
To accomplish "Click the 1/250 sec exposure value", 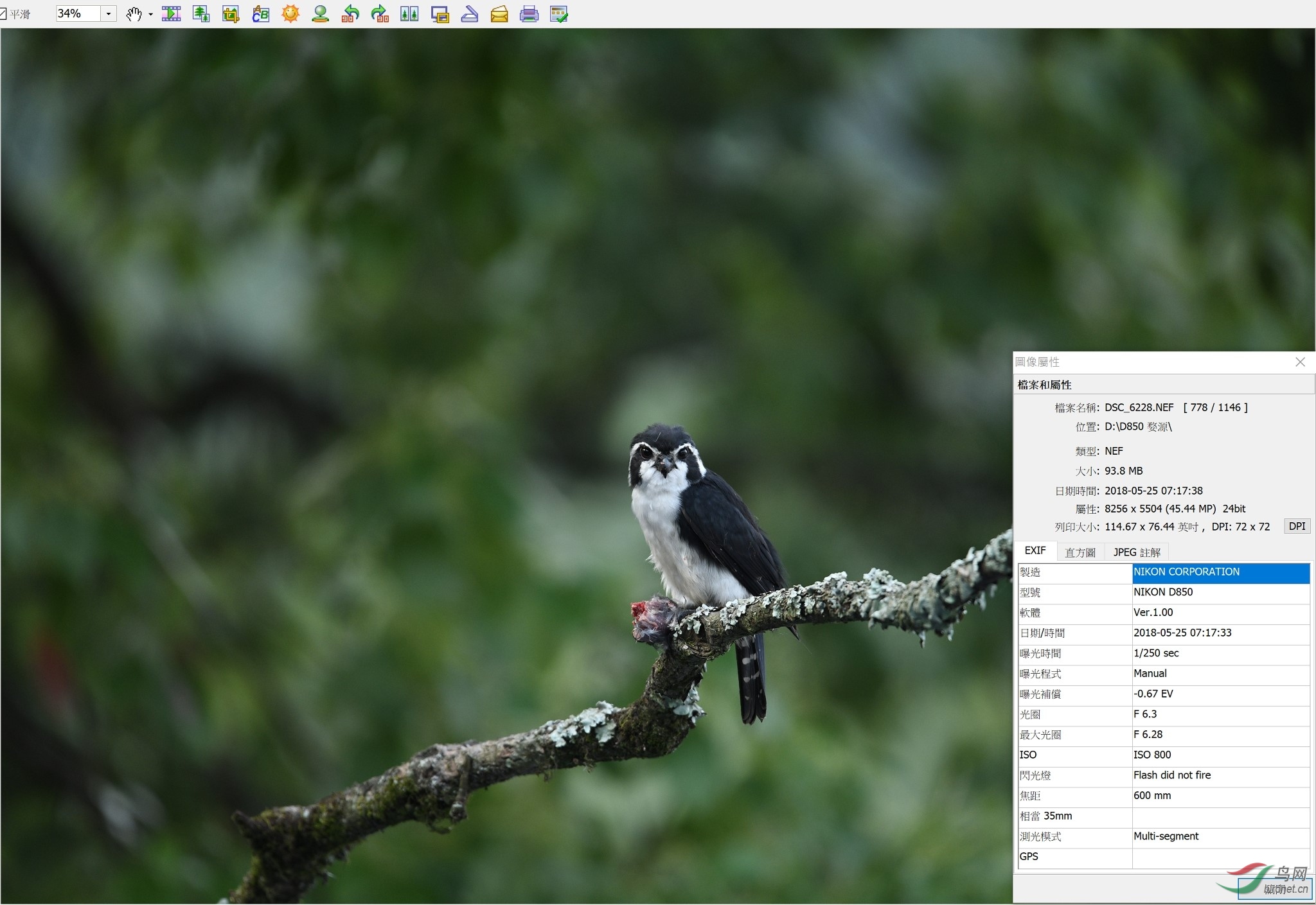I will click(1156, 653).
